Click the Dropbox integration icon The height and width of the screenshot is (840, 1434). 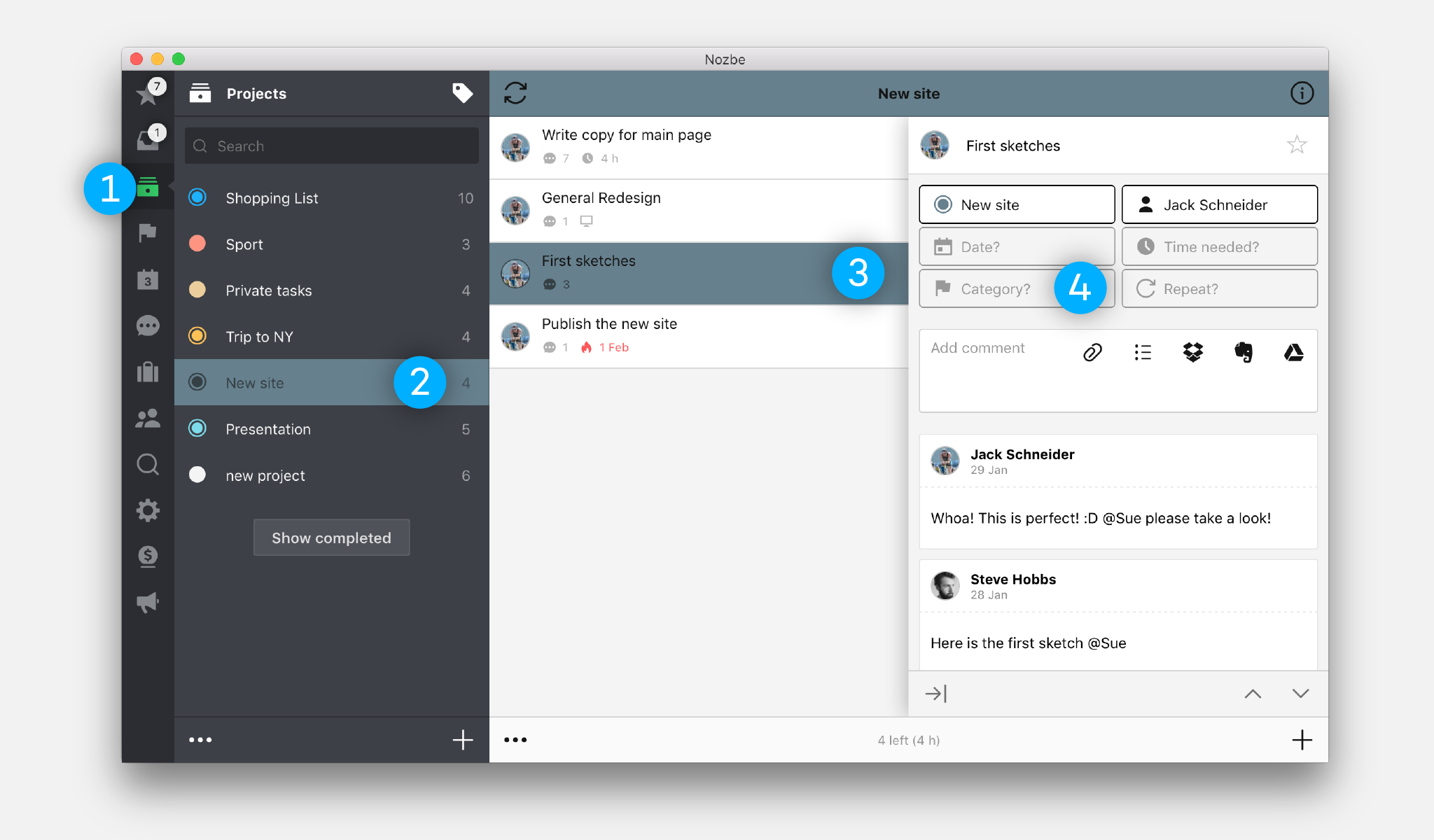tap(1192, 352)
